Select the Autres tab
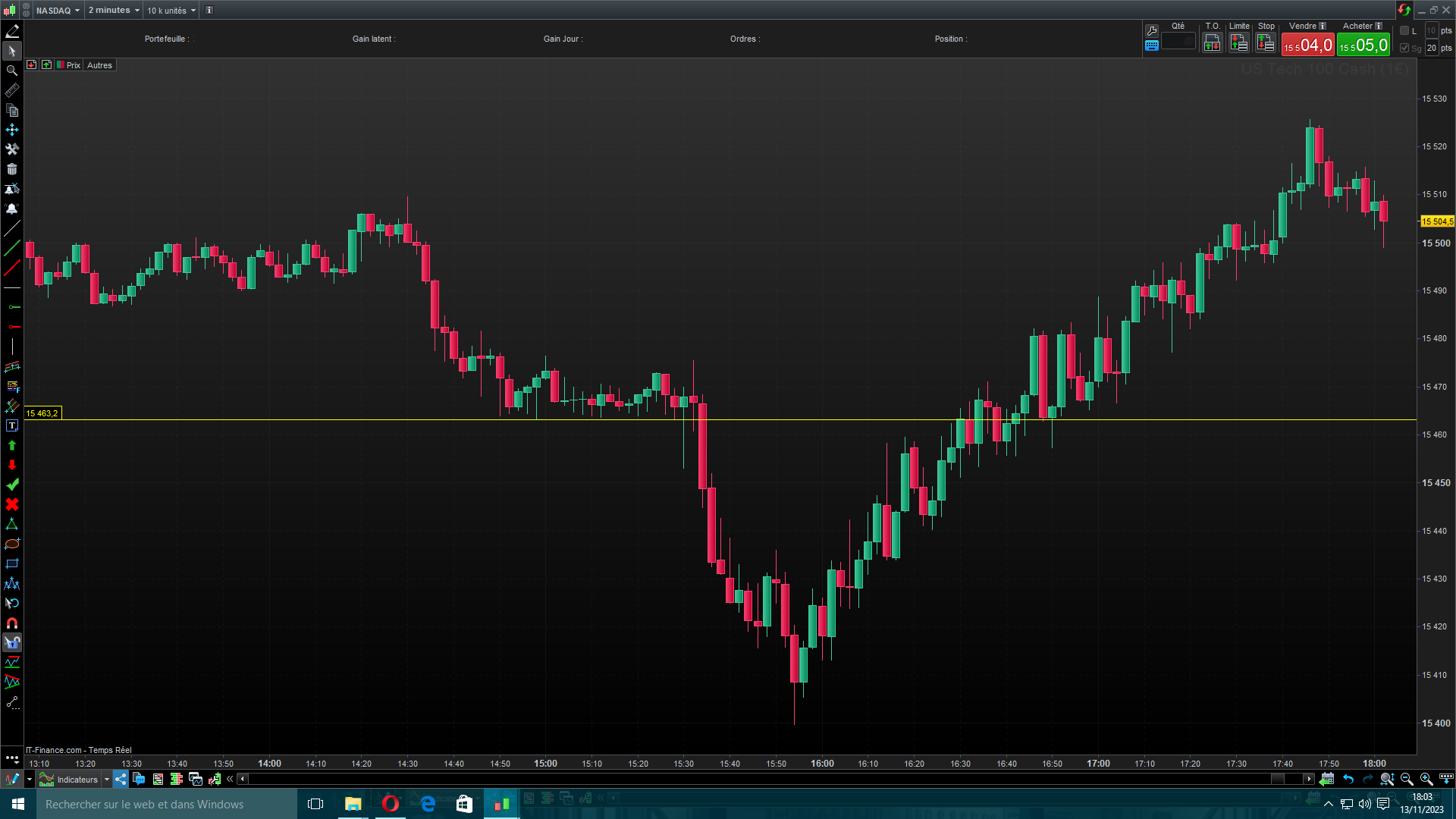This screenshot has width=1456, height=819. click(x=99, y=65)
